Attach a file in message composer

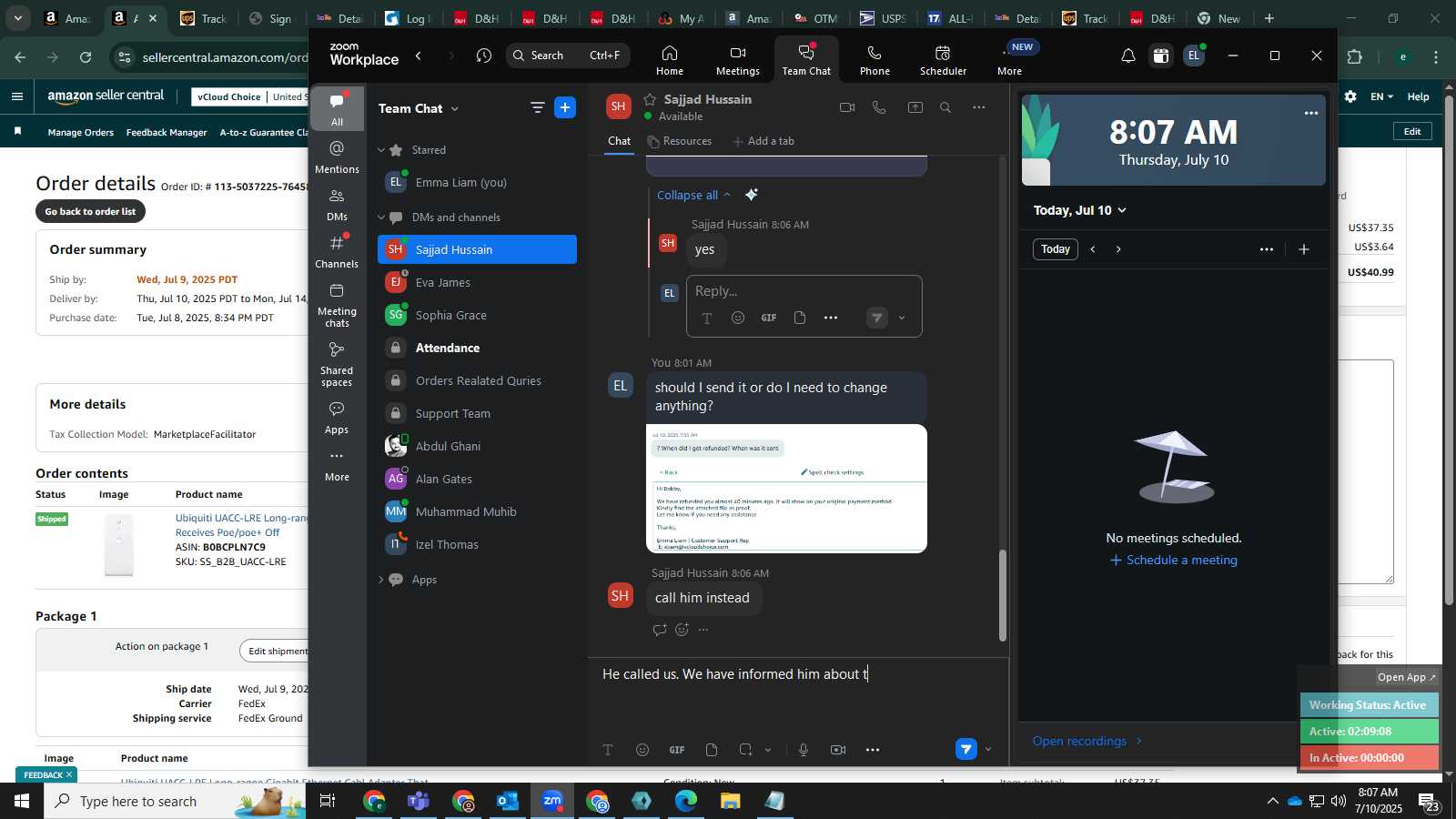tap(712, 750)
